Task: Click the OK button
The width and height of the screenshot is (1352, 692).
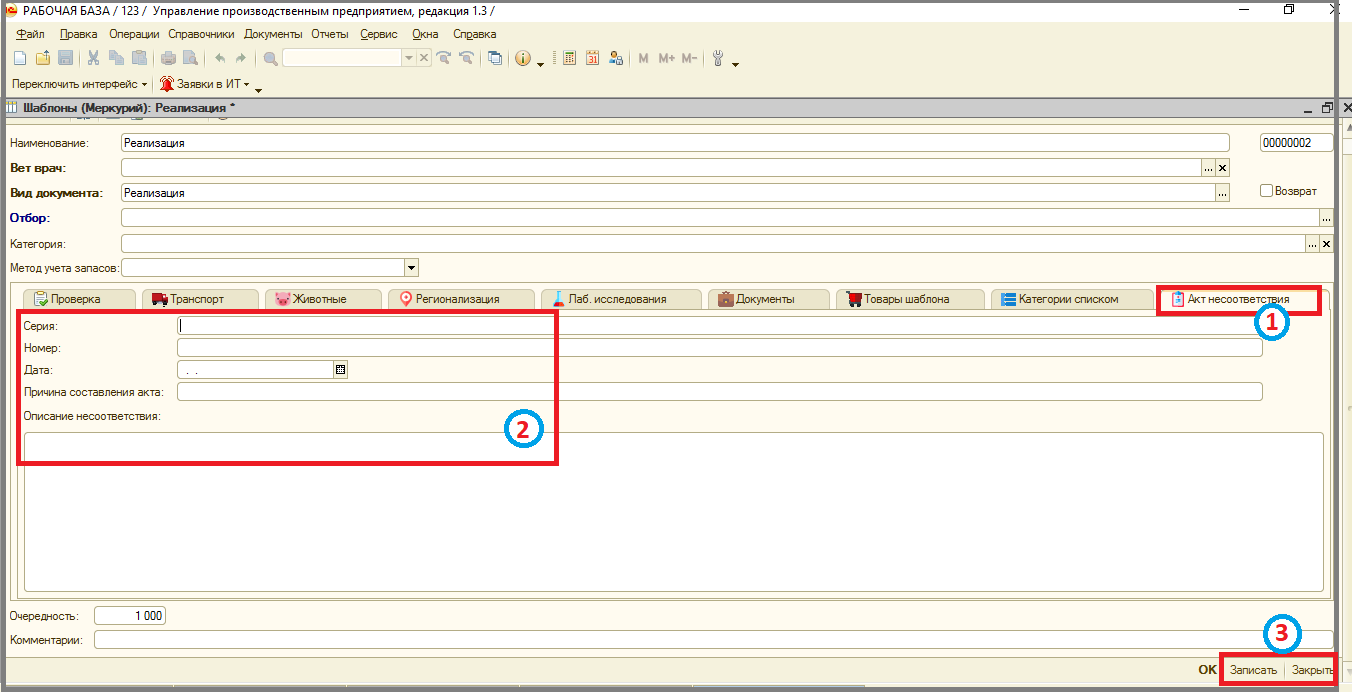Action: point(1207,670)
